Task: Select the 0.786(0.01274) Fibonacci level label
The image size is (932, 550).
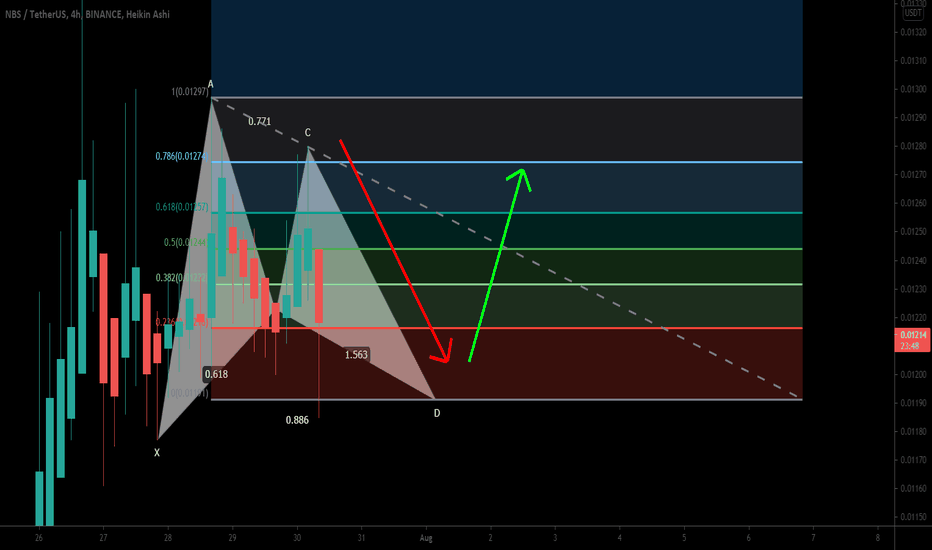Action: point(181,156)
